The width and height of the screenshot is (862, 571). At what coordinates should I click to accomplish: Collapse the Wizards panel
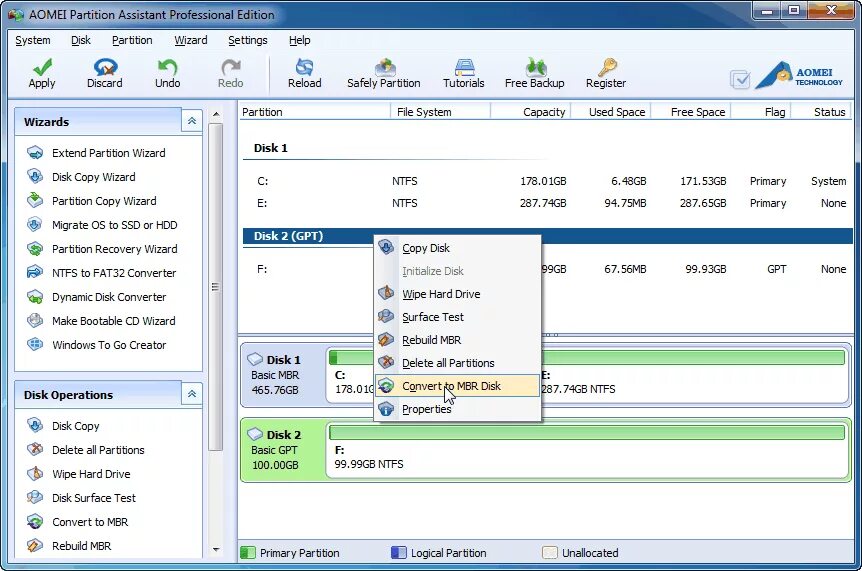(191, 121)
